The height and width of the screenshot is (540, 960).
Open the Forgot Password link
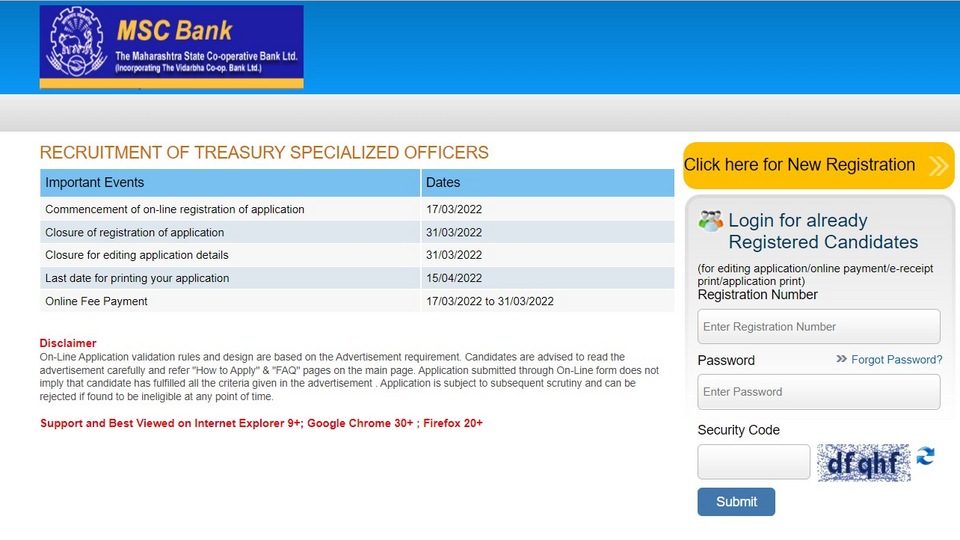896,359
